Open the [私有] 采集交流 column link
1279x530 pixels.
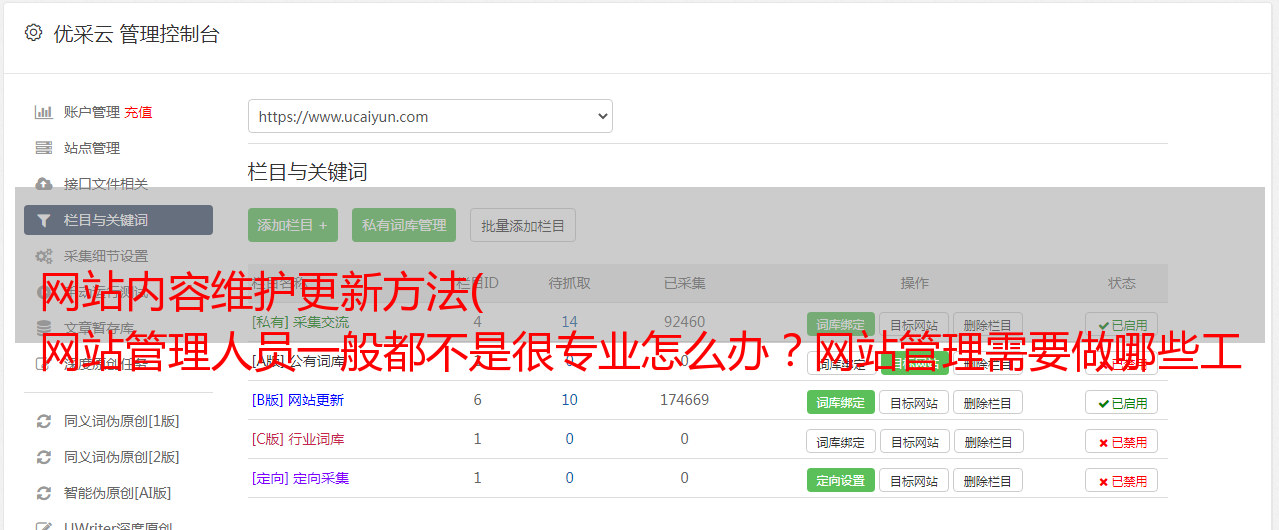(x=300, y=322)
